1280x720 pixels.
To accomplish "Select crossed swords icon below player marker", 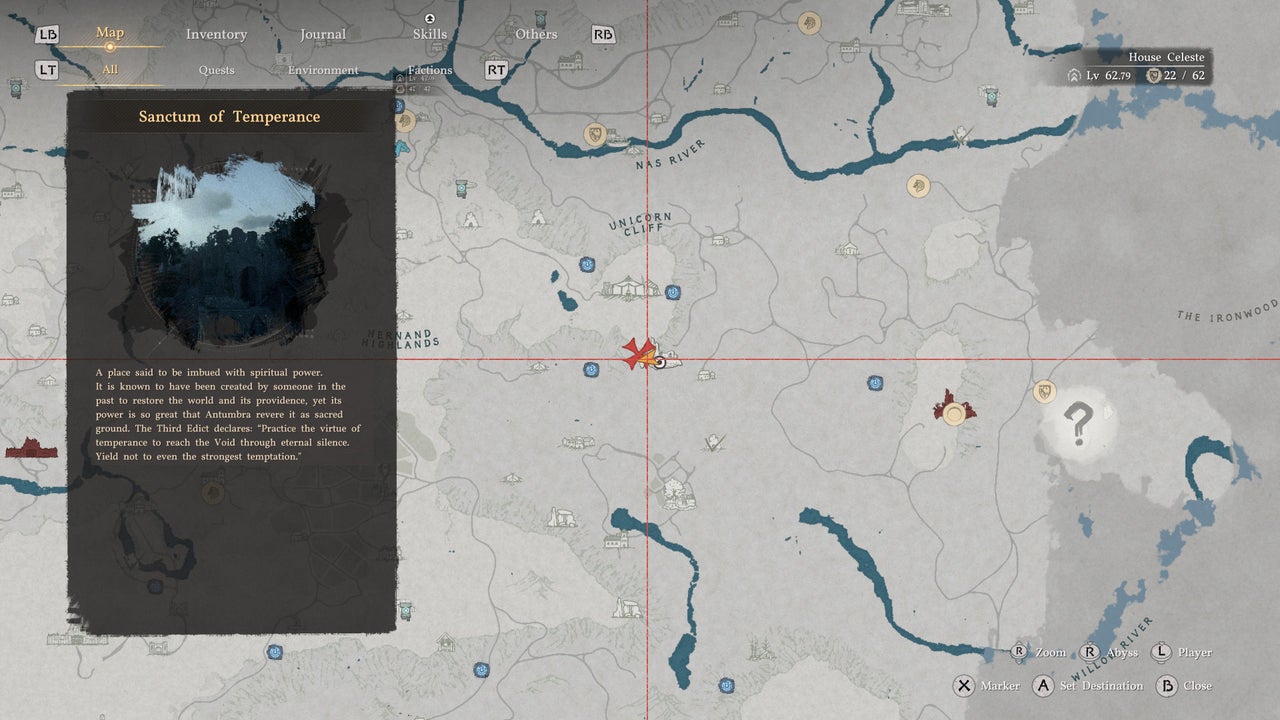I will 713,441.
